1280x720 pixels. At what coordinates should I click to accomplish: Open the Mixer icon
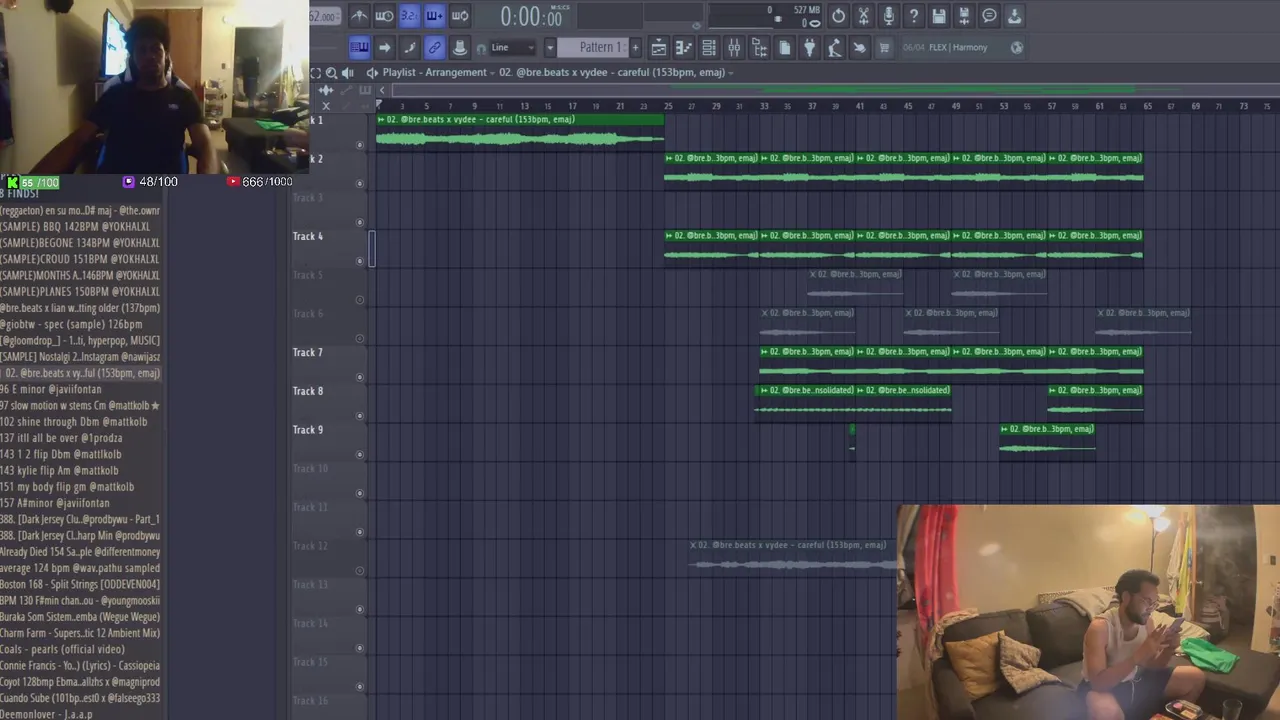(x=734, y=47)
